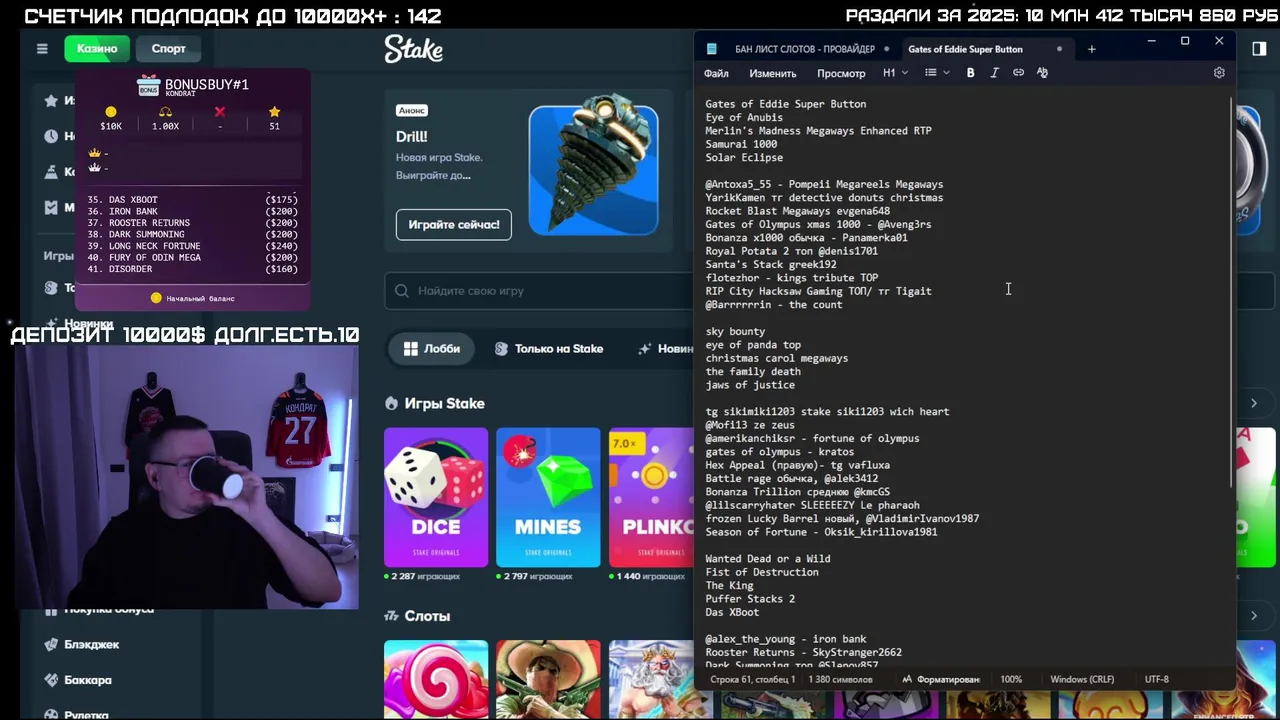This screenshot has height=720, width=1280.
Task: Open the Просмотр menu in Notepad
Action: tap(841, 73)
